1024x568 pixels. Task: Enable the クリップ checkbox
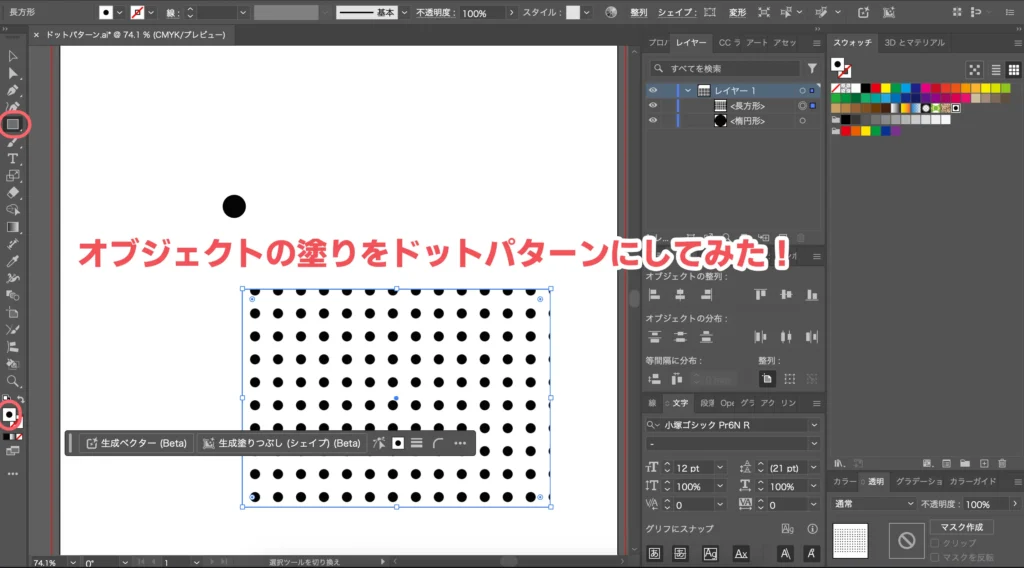pos(935,543)
